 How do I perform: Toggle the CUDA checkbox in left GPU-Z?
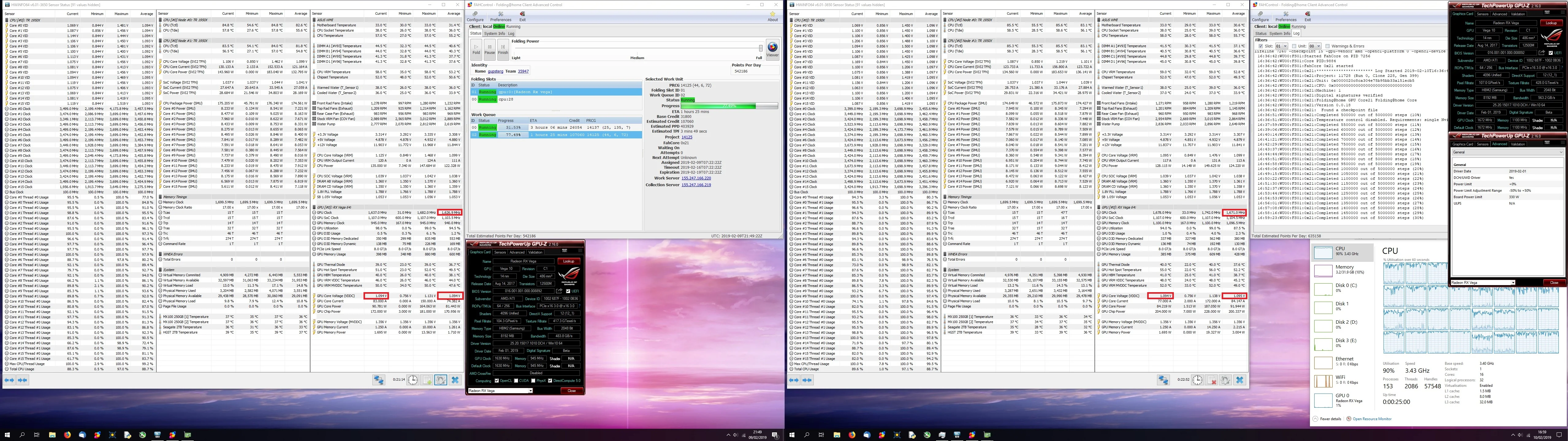[517, 381]
